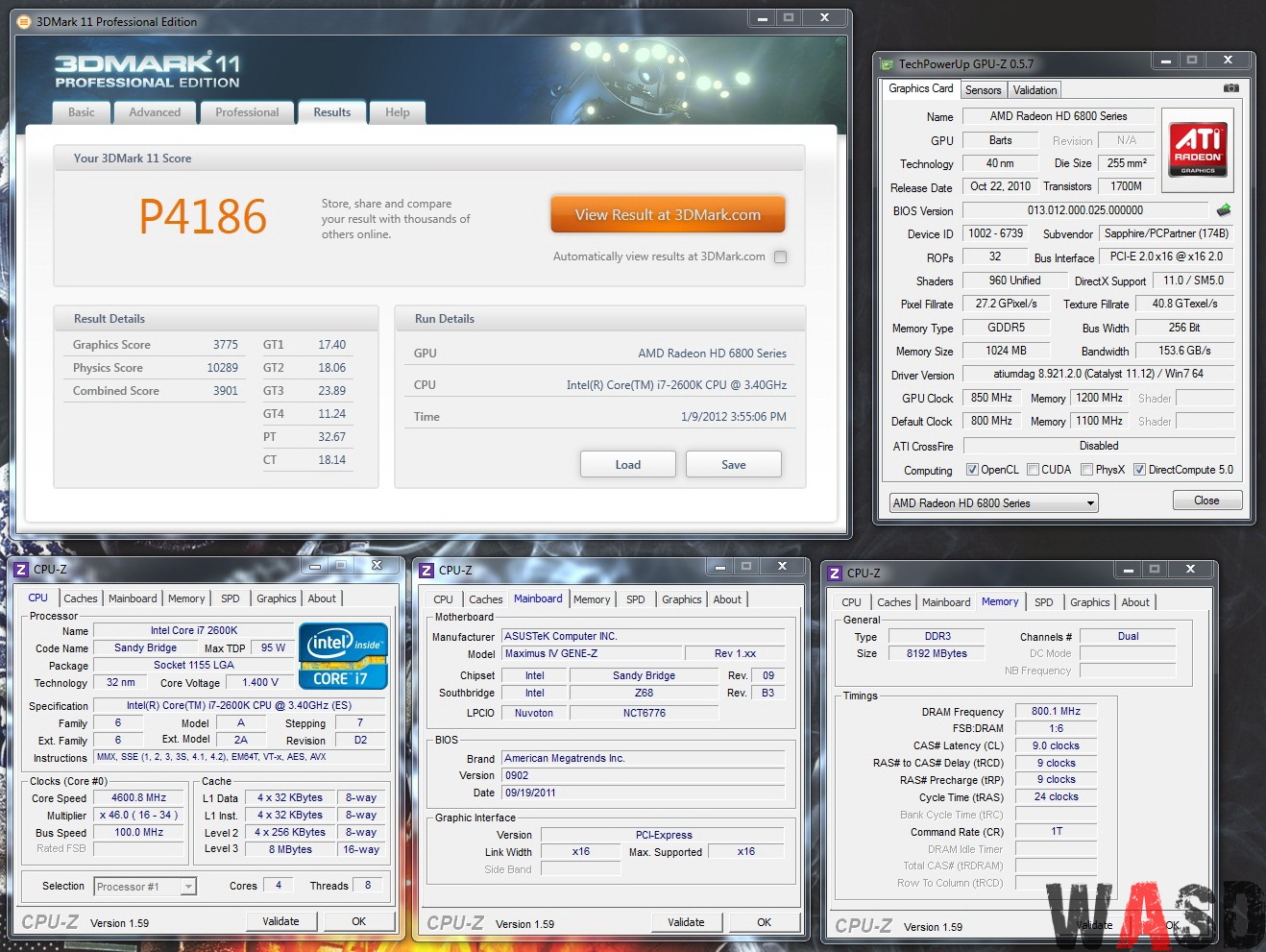
Task: Click GPU-Z camera screenshot icon
Action: coord(1230,88)
